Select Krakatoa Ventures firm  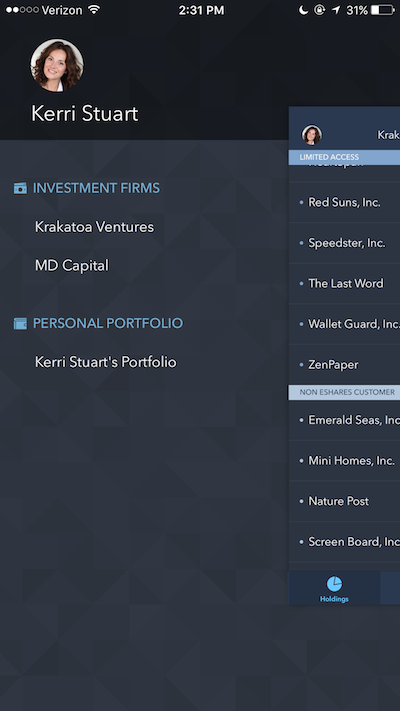94,227
